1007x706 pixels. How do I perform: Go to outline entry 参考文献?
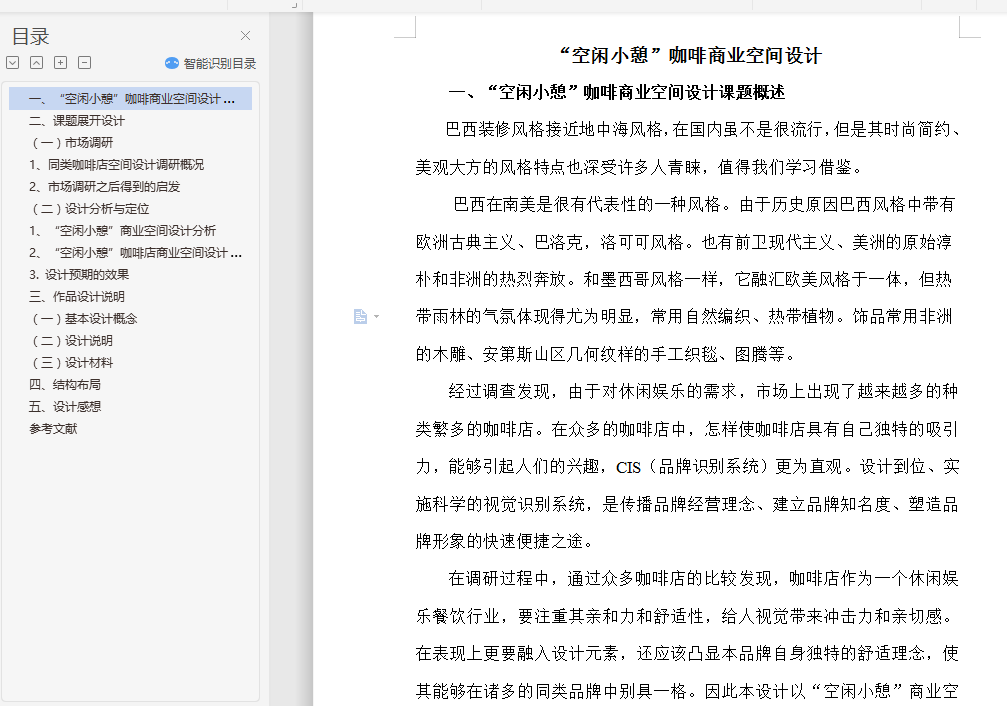coord(53,428)
